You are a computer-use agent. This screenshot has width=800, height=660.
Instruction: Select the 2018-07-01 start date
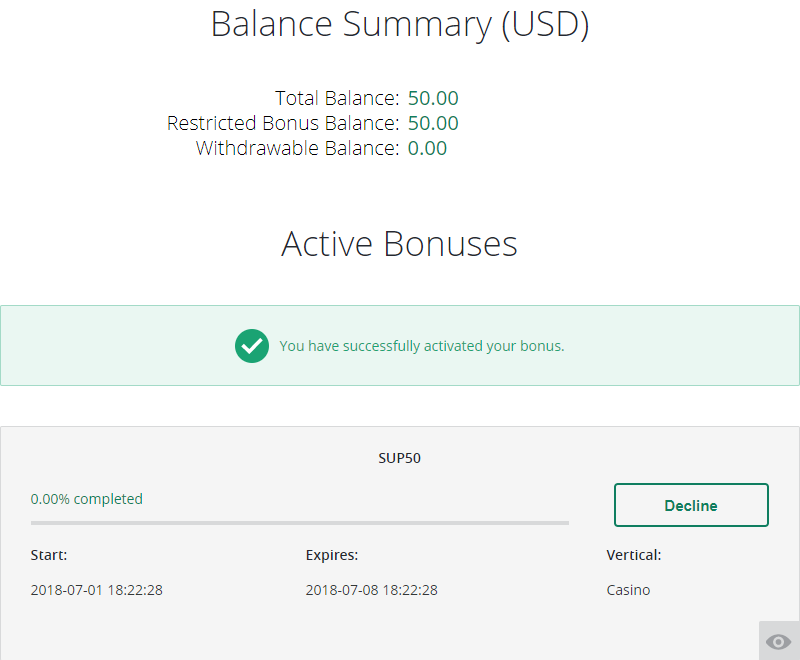(96, 590)
